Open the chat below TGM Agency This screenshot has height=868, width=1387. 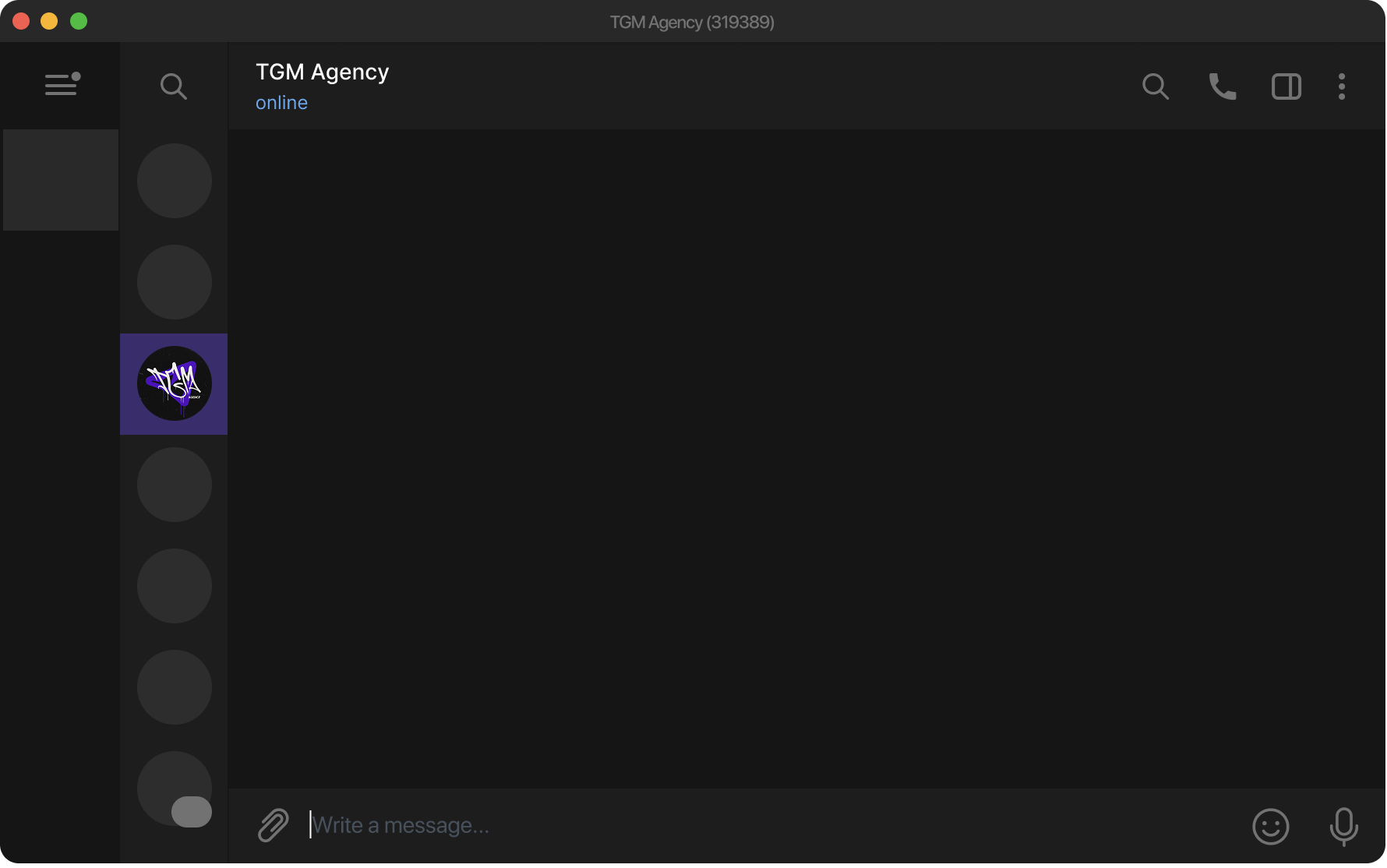[x=175, y=485]
